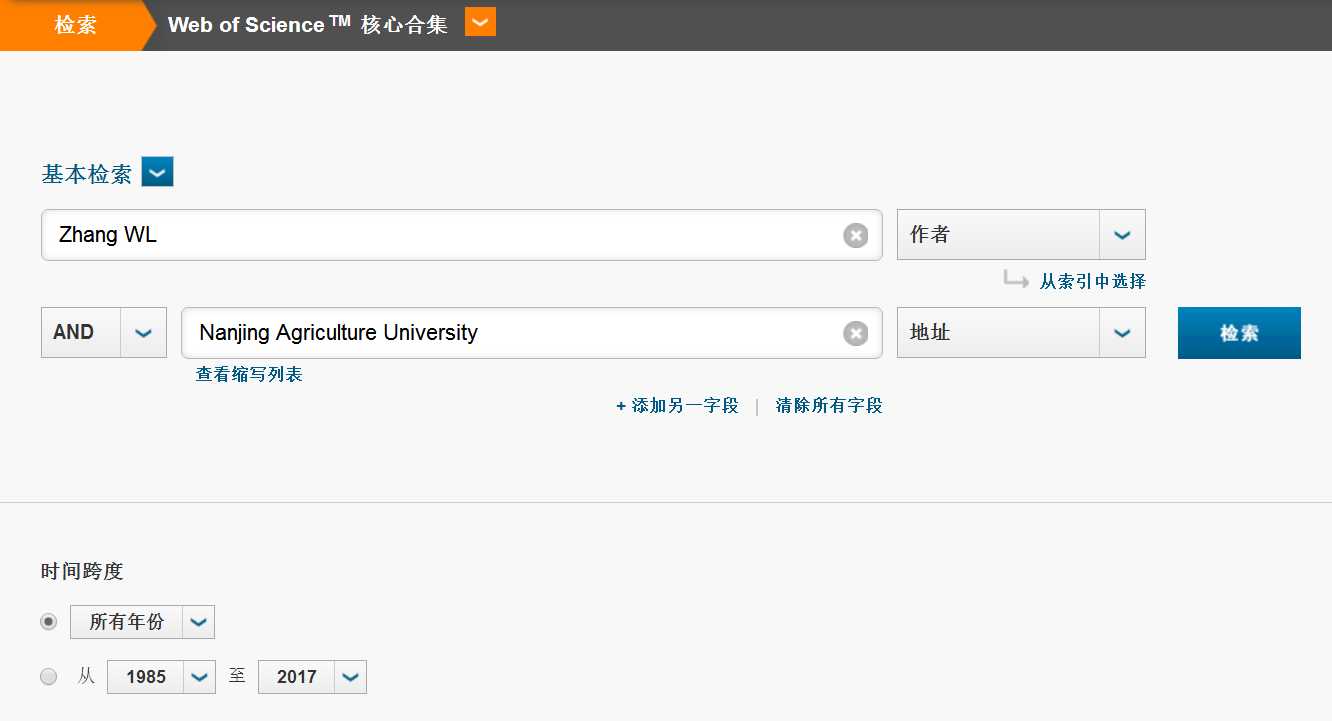1332x721 pixels.
Task: Open the 所有年份 dropdown
Action: [142, 622]
